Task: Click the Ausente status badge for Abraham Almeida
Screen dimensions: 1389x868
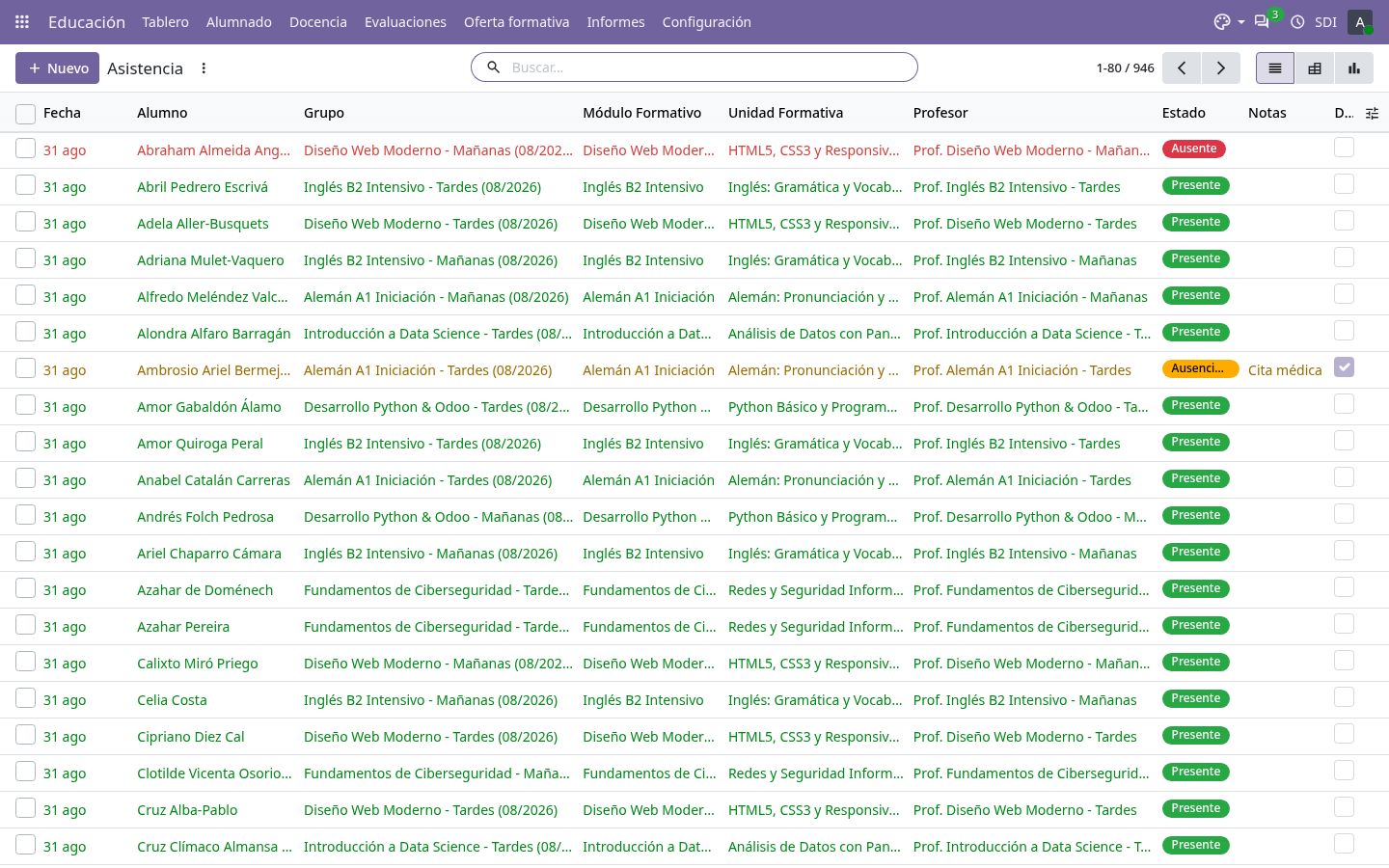Action: (1194, 149)
